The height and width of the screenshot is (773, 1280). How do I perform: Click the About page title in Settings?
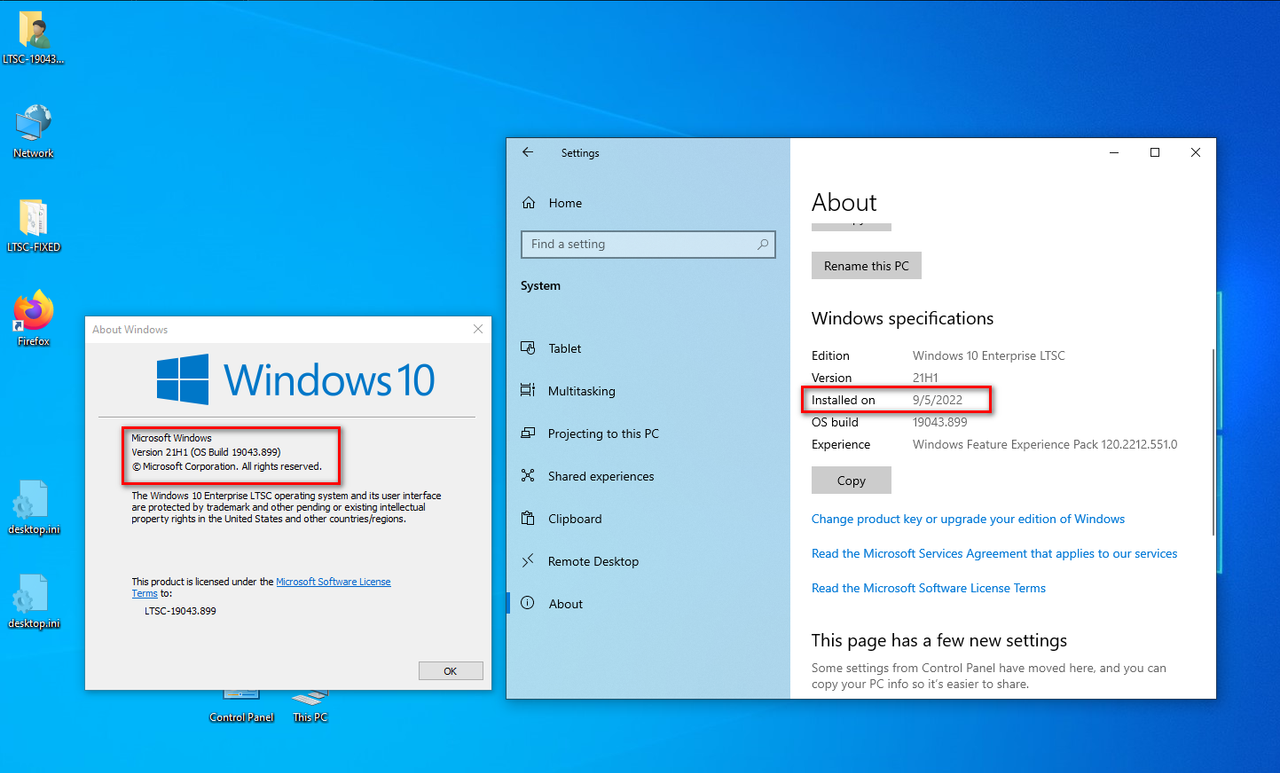pos(844,202)
